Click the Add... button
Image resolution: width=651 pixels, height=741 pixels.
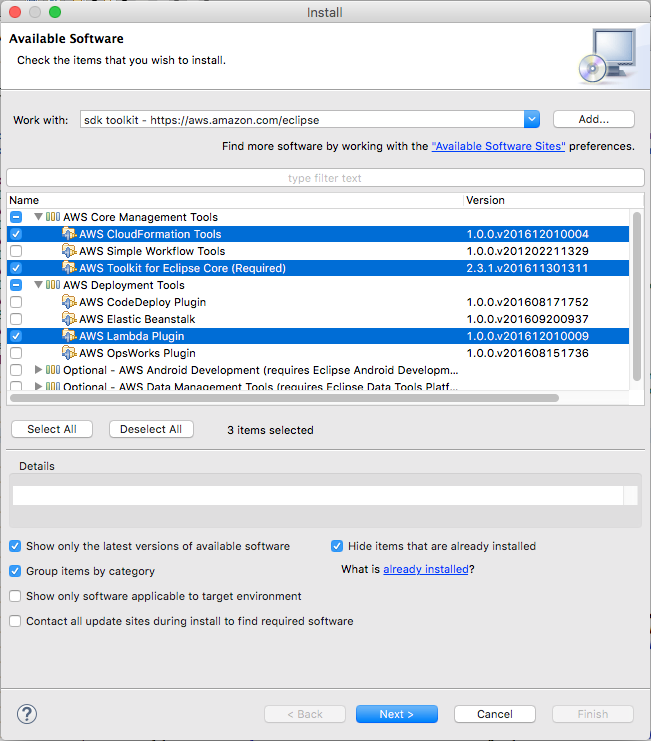[594, 119]
